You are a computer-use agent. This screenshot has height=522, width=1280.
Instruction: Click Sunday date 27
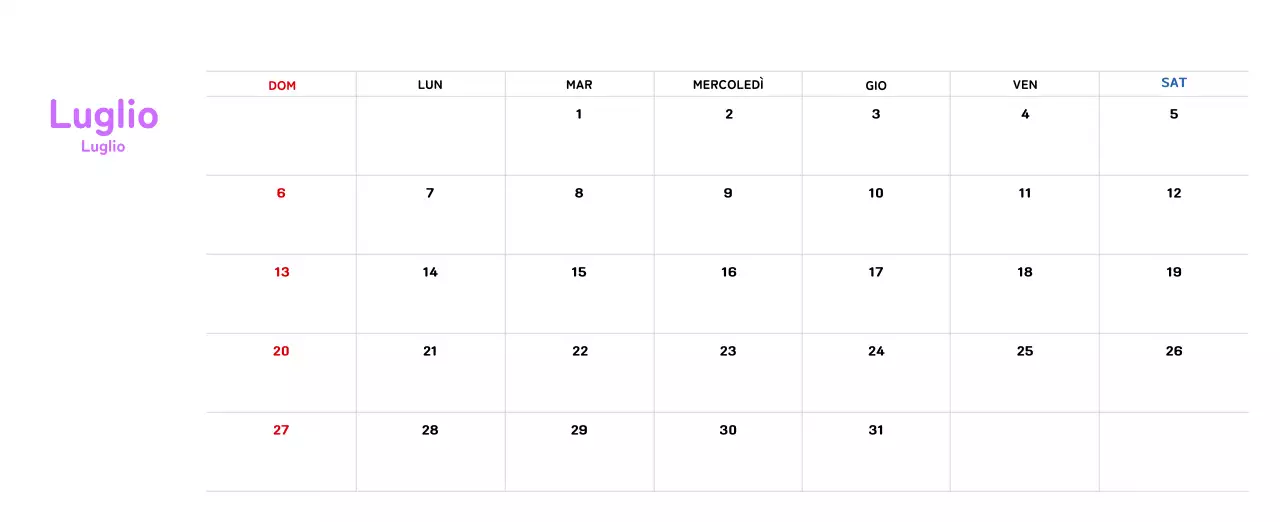281,430
